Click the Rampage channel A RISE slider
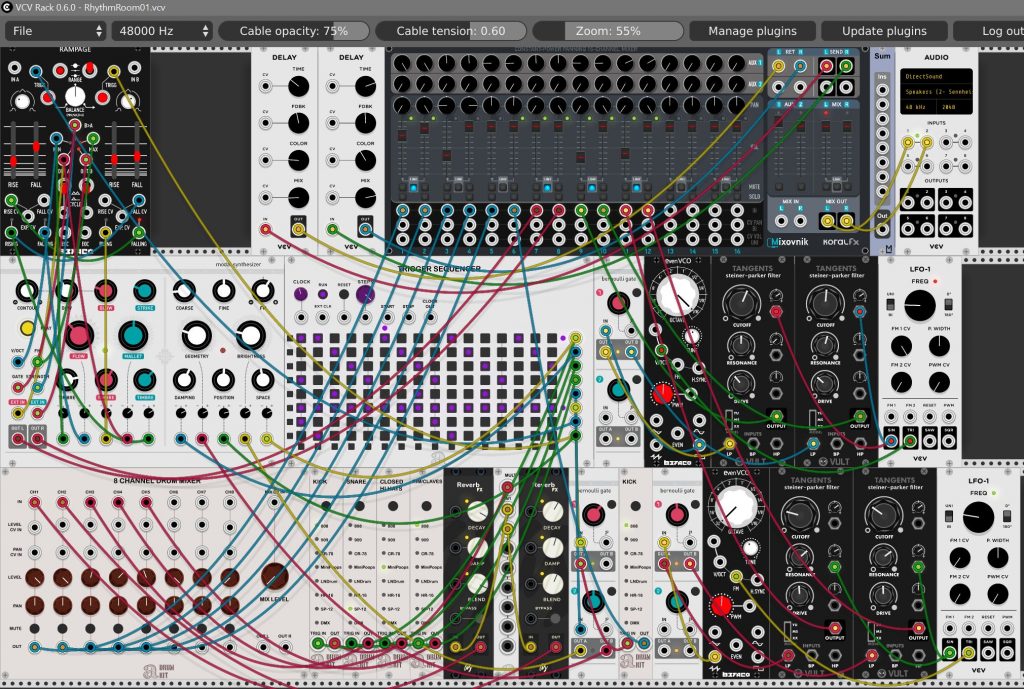The width and height of the screenshot is (1024, 689). click(x=12, y=152)
